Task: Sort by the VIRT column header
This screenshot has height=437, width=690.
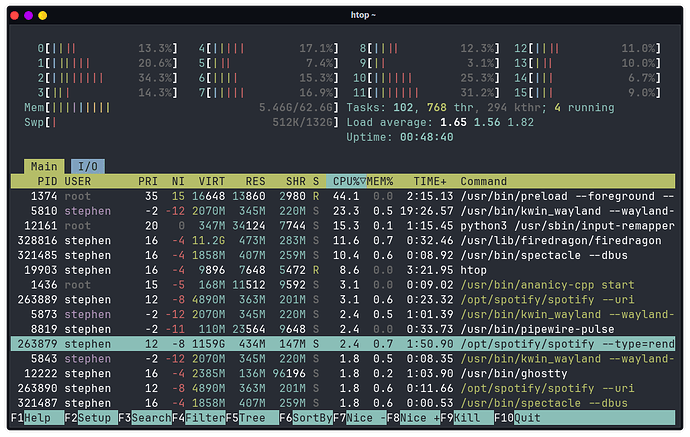Action: pos(212,181)
